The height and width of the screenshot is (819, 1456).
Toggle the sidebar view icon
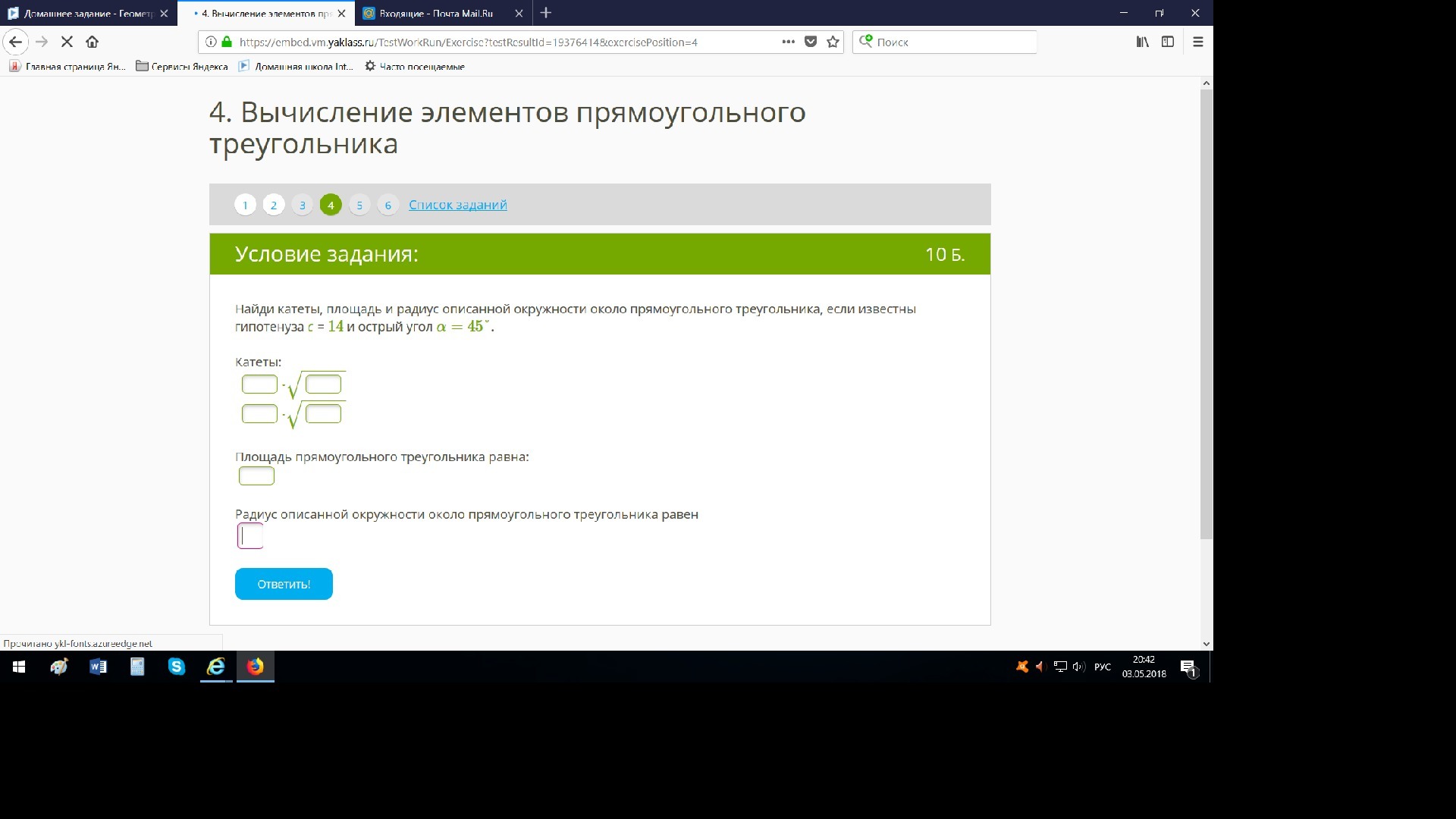tap(1168, 42)
